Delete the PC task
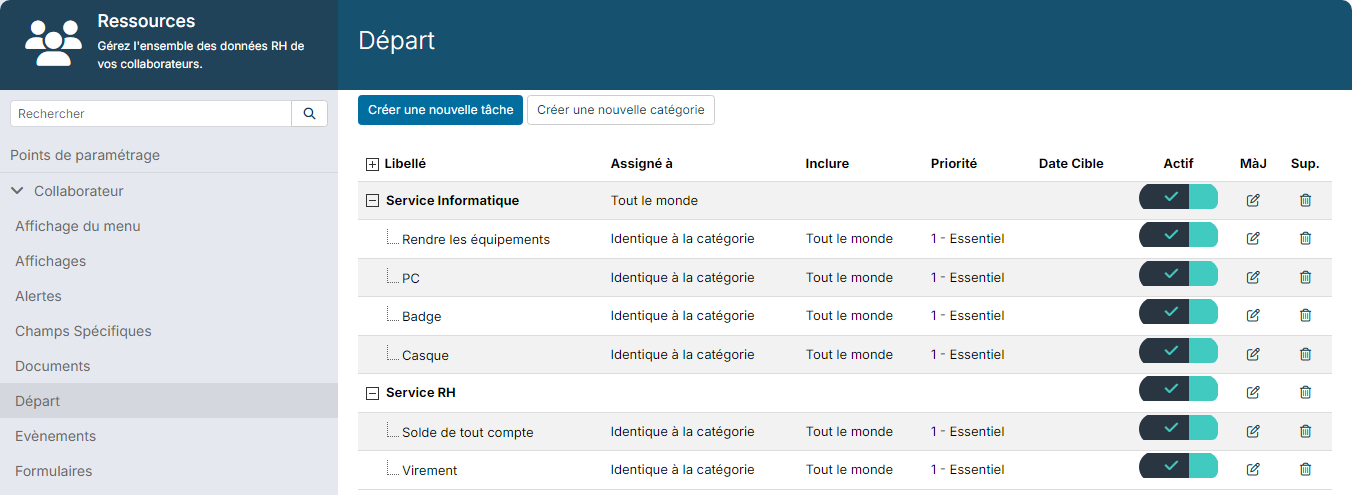Viewport: 1352px width, 495px height. tap(1305, 277)
